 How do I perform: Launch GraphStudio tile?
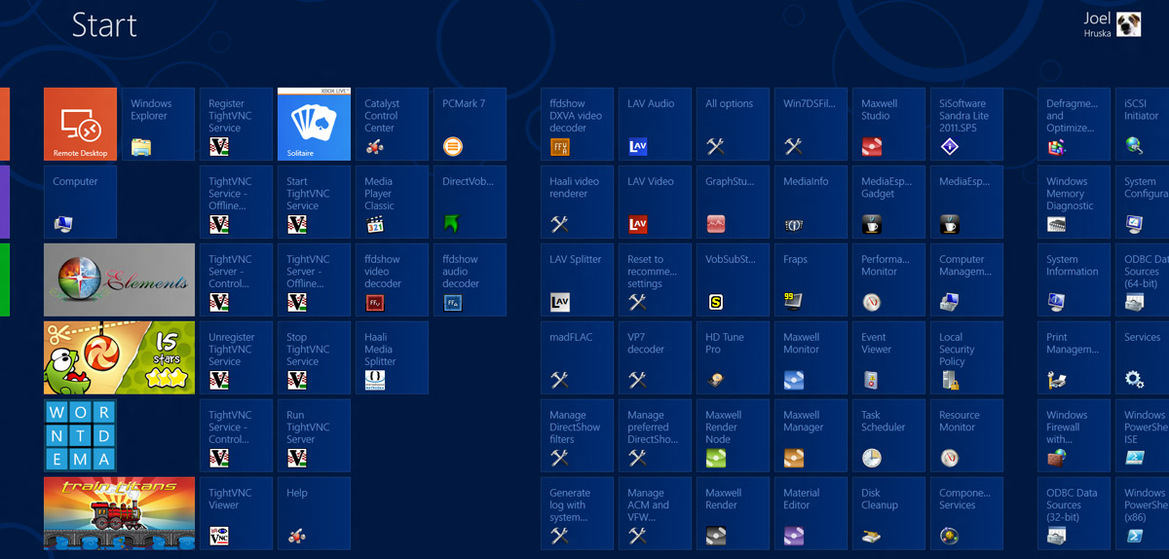click(733, 202)
